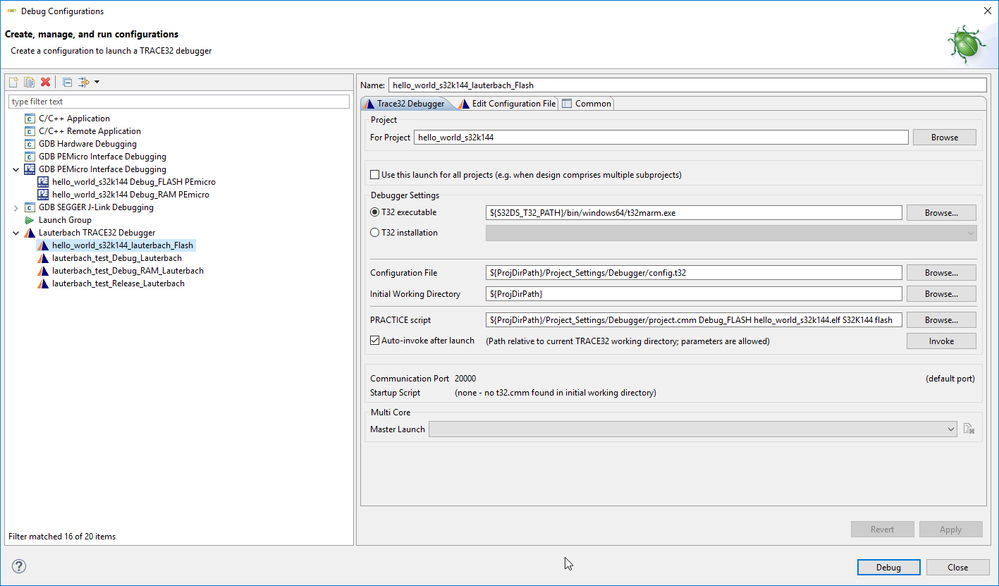Switch to the Common tab
The width and height of the screenshot is (999, 586).
pyautogui.click(x=587, y=104)
